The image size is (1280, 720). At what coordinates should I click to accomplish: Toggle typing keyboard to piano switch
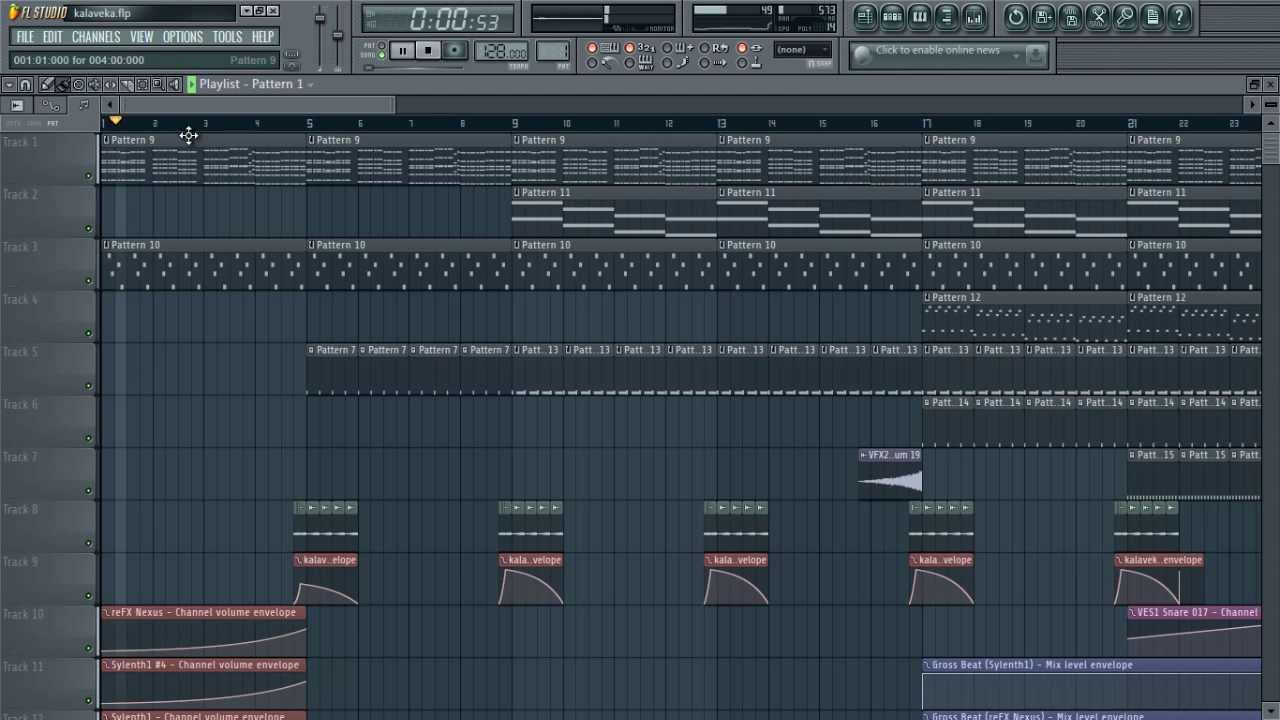(x=592, y=48)
